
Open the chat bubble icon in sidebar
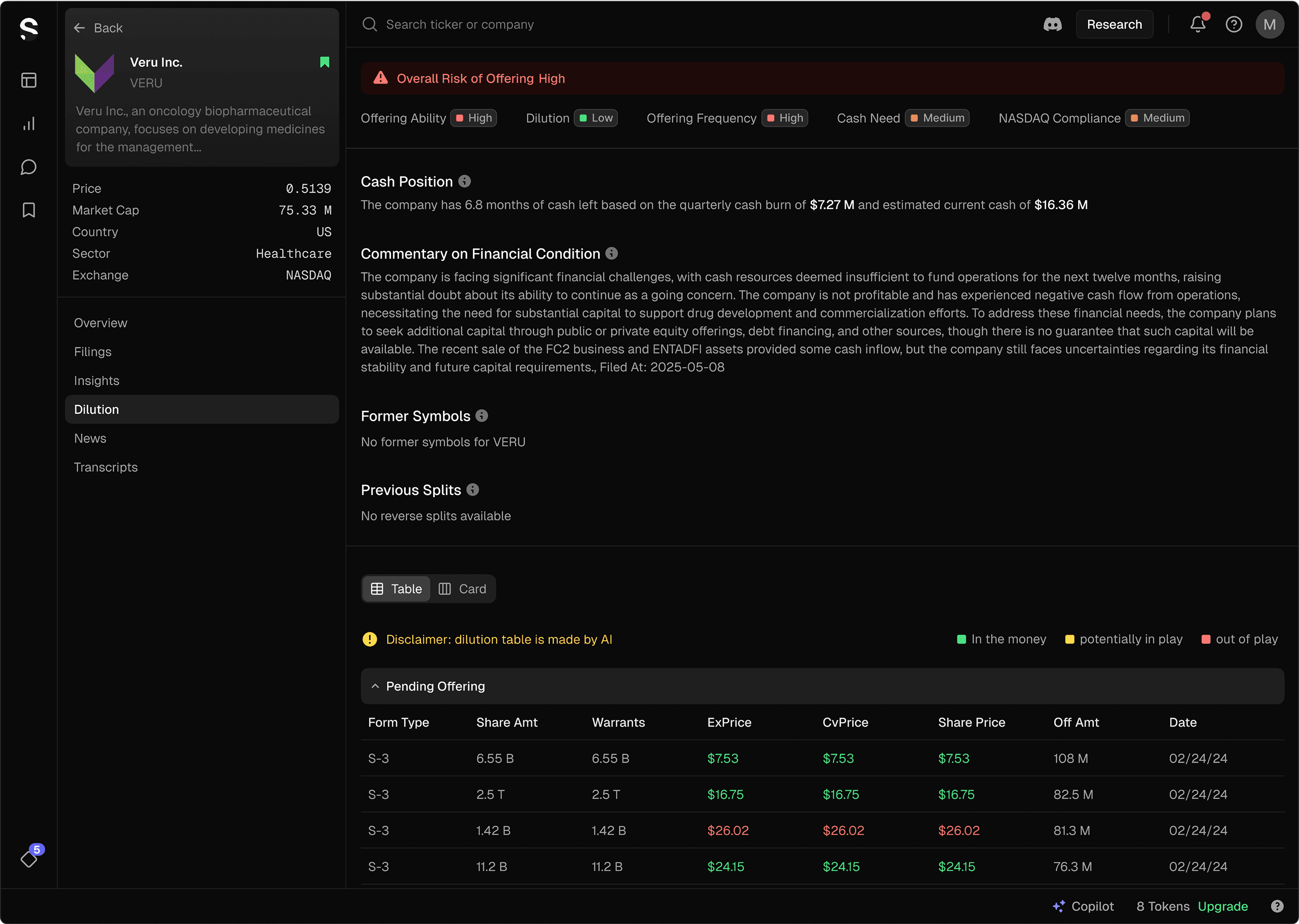29,167
